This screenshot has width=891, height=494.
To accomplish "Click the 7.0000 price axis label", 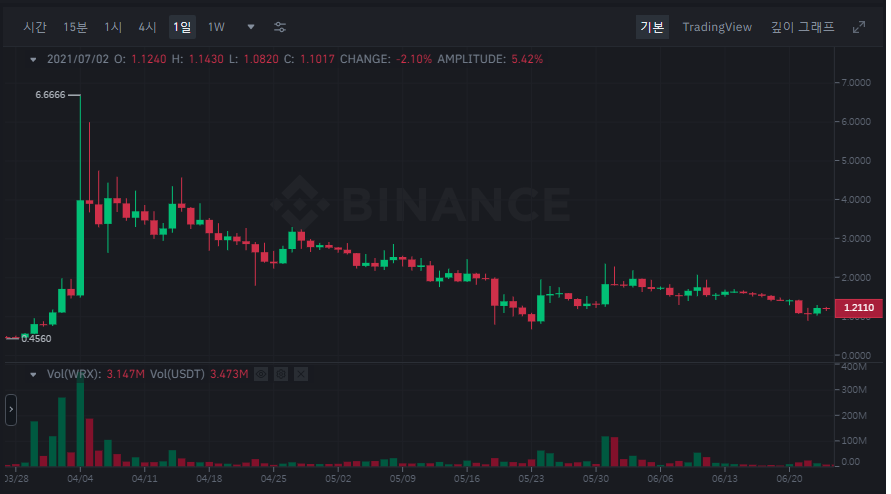I will (856, 83).
